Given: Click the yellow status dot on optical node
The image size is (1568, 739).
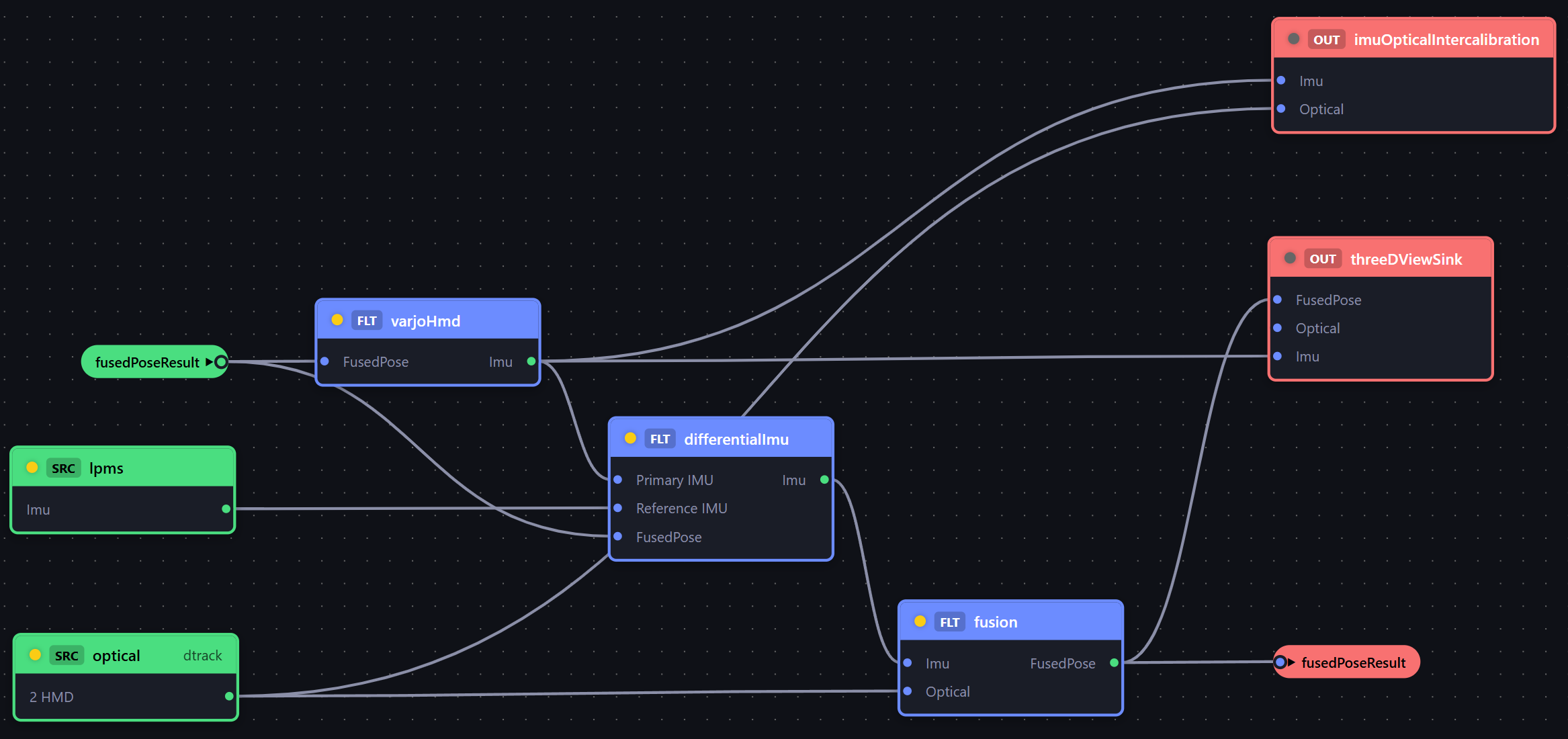Looking at the screenshot, I should coord(35,654).
